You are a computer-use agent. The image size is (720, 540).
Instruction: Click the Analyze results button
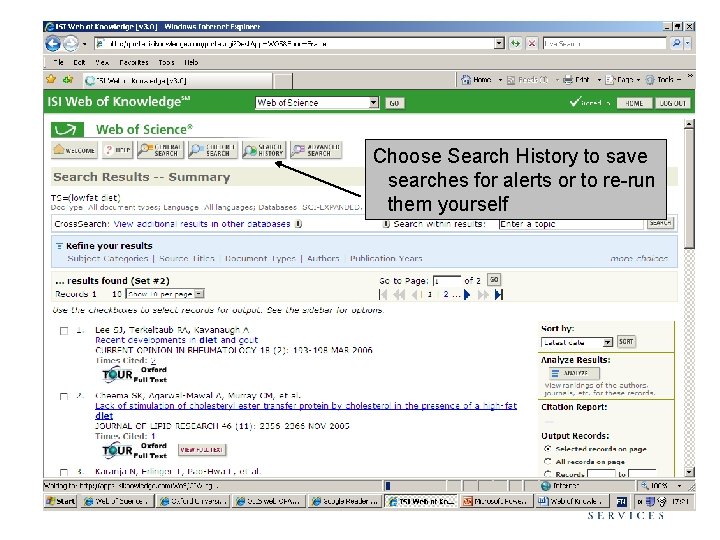574,373
